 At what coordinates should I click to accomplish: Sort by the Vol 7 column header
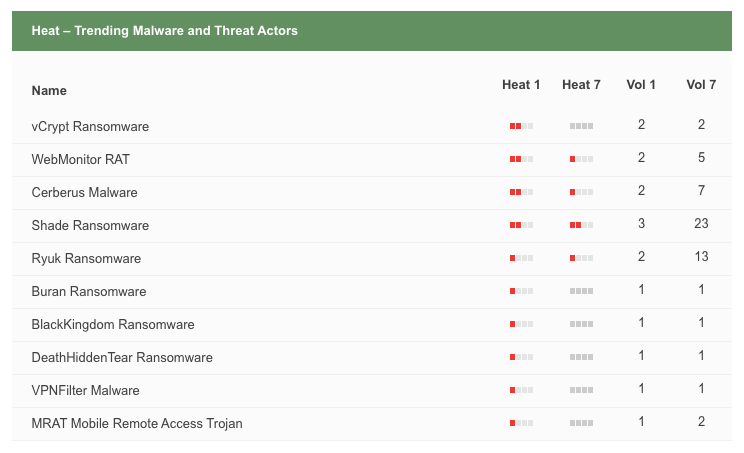701,85
